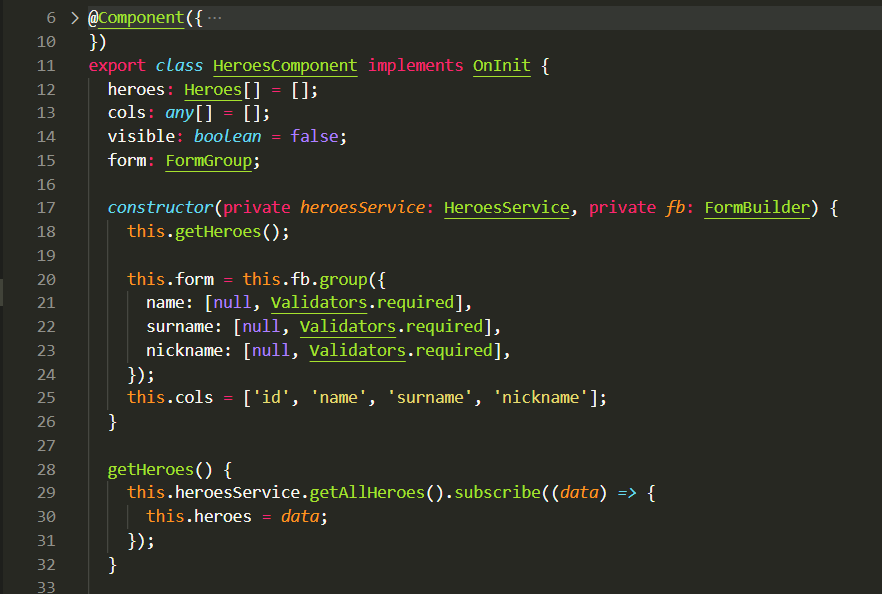882x594 pixels.
Task: Select line number 17 in the gutter
Action: [46, 208]
